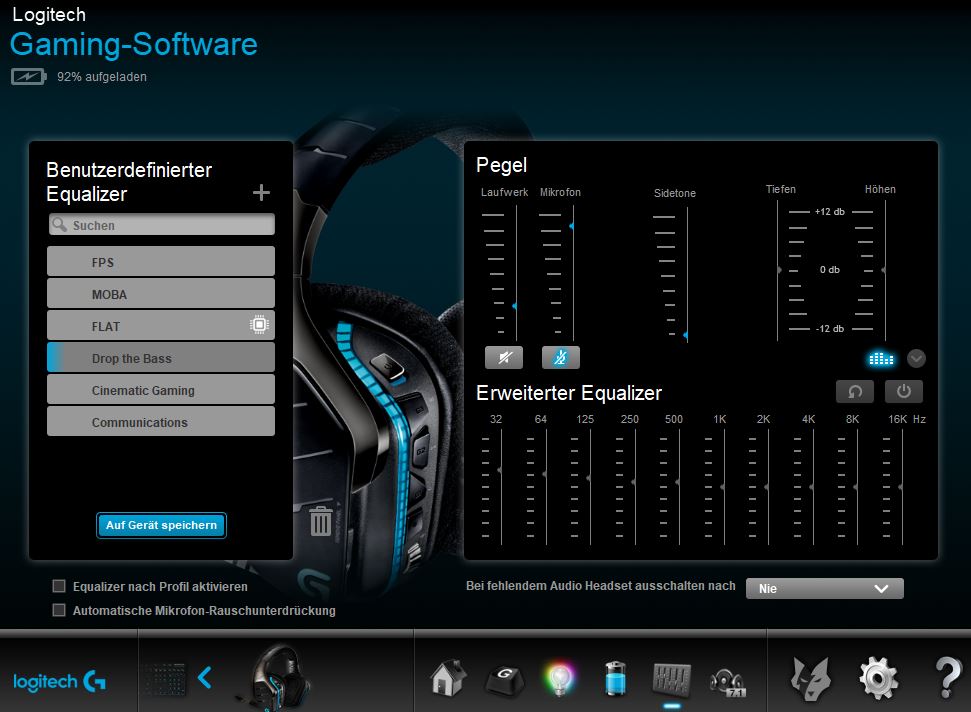This screenshot has height=712, width=971.
Task: Select the Drop the Bass preset
Action: pos(161,358)
